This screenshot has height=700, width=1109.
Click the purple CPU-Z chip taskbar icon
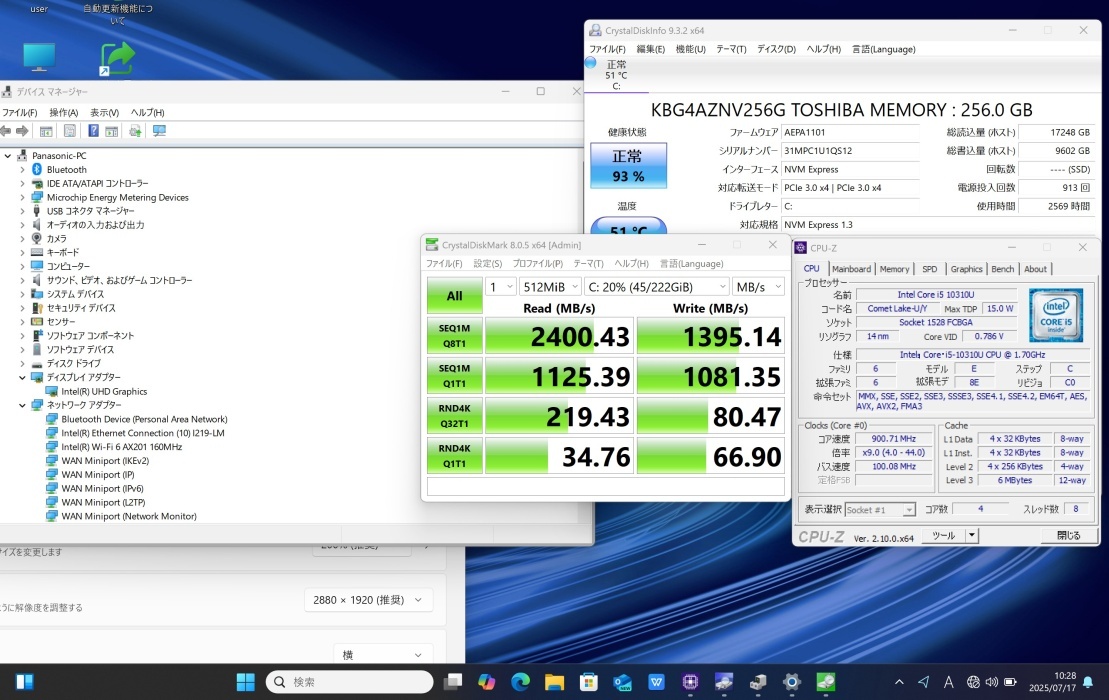point(690,682)
